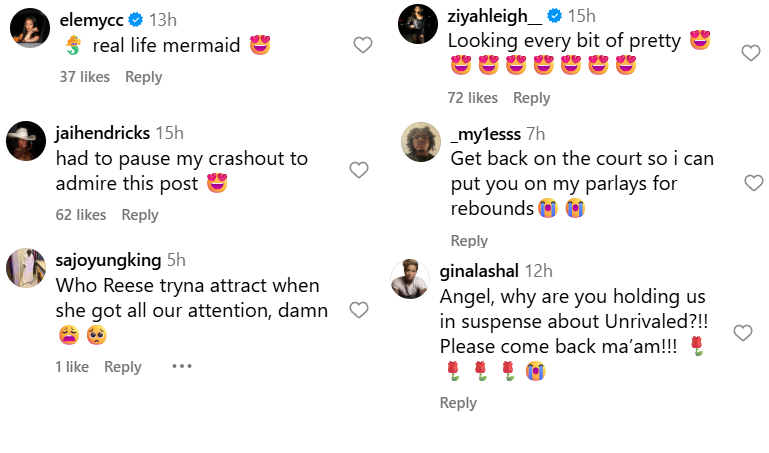The height and width of the screenshot is (453, 769).
Task: View 62 likes on jaihendricks' comment
Action: pyautogui.click(x=81, y=215)
